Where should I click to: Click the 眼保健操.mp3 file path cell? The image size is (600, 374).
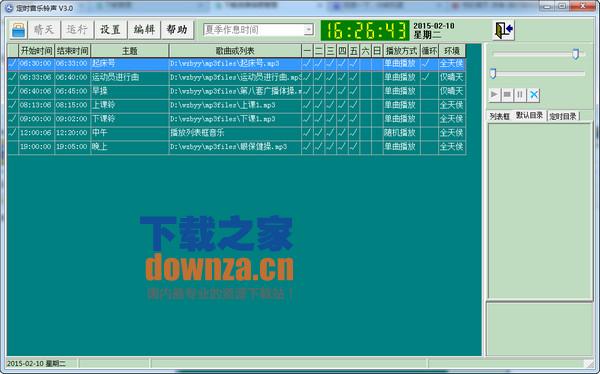click(x=235, y=147)
